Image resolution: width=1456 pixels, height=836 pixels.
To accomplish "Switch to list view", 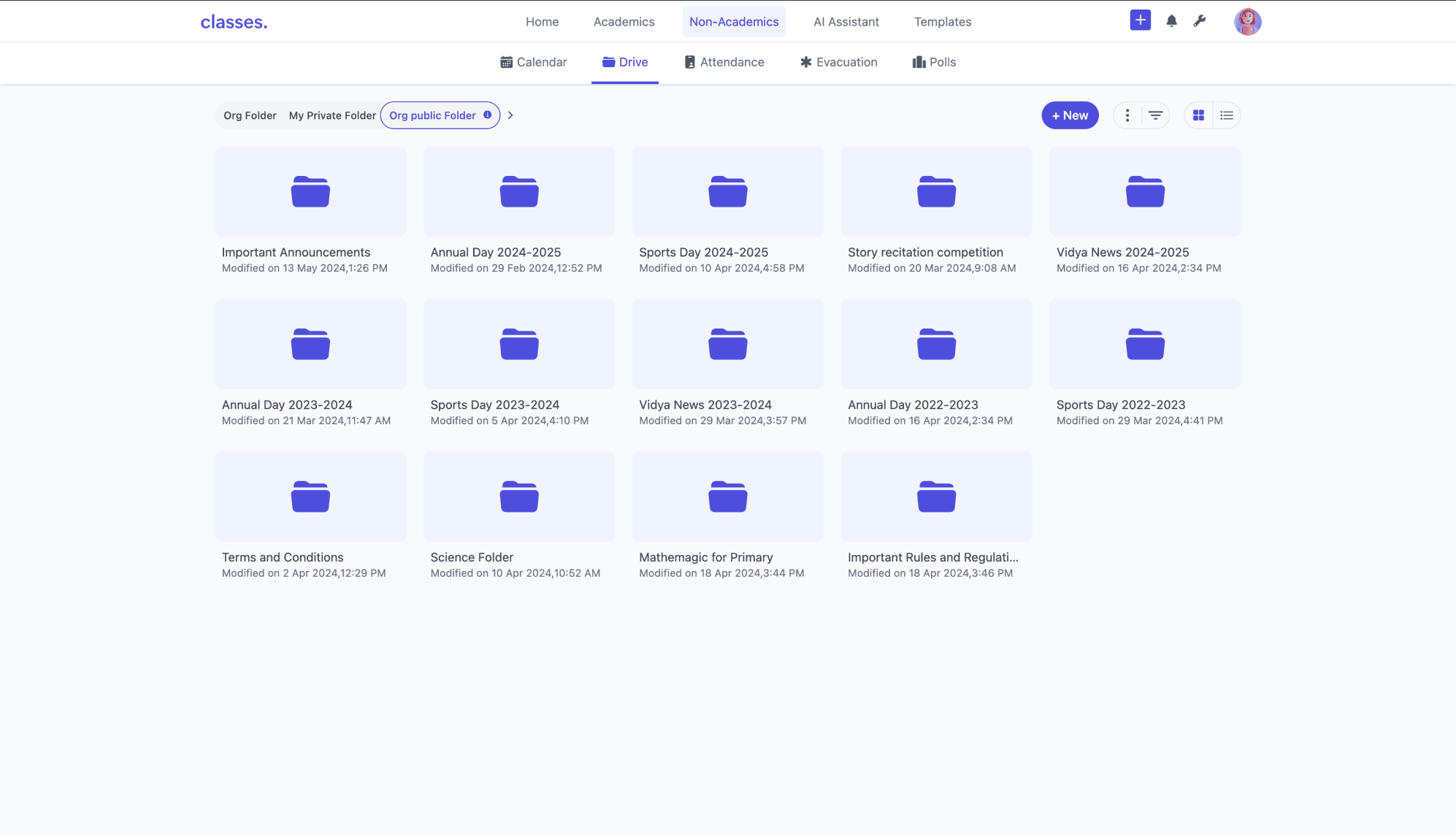I will [1226, 115].
